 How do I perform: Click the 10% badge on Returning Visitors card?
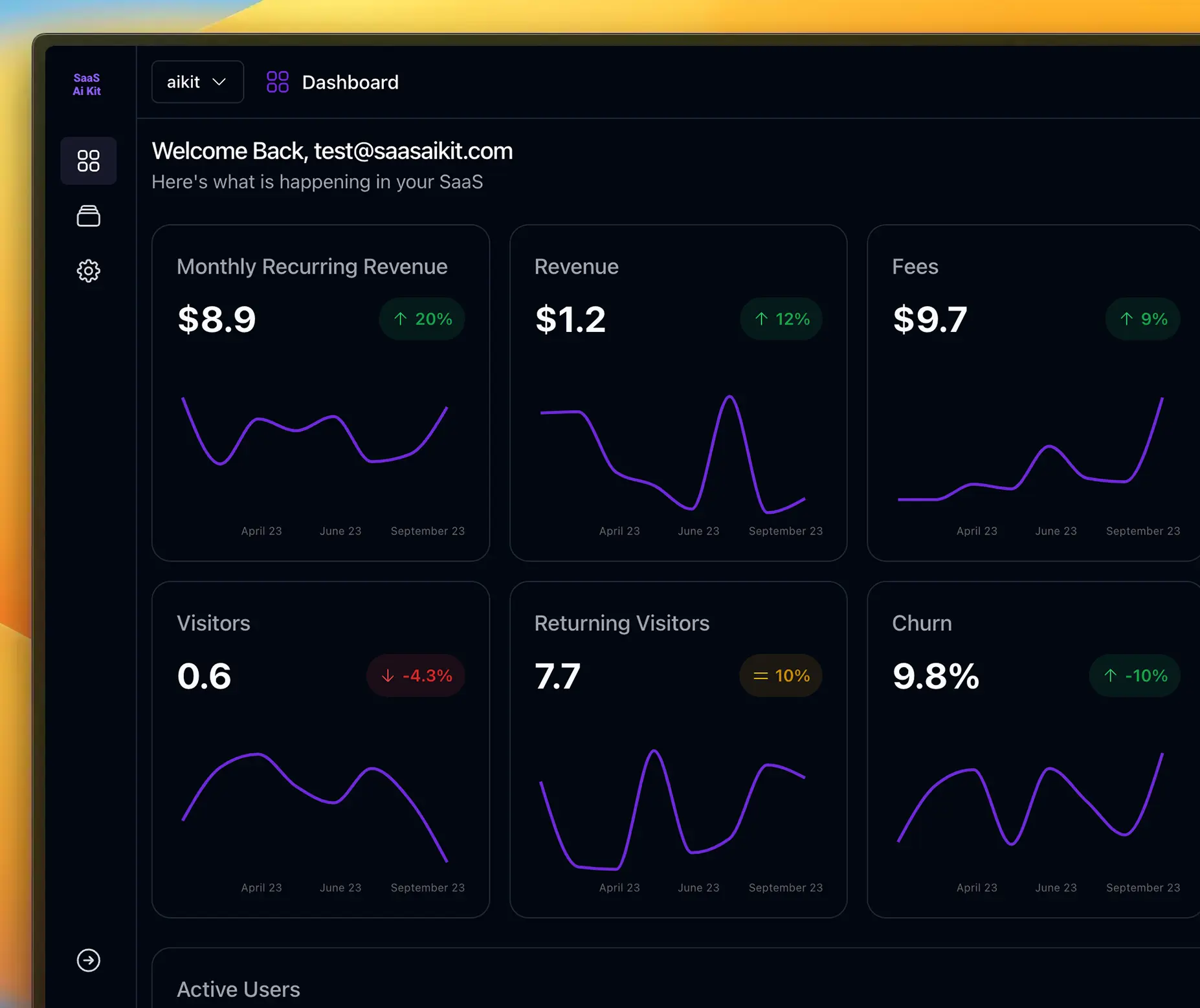(x=781, y=675)
